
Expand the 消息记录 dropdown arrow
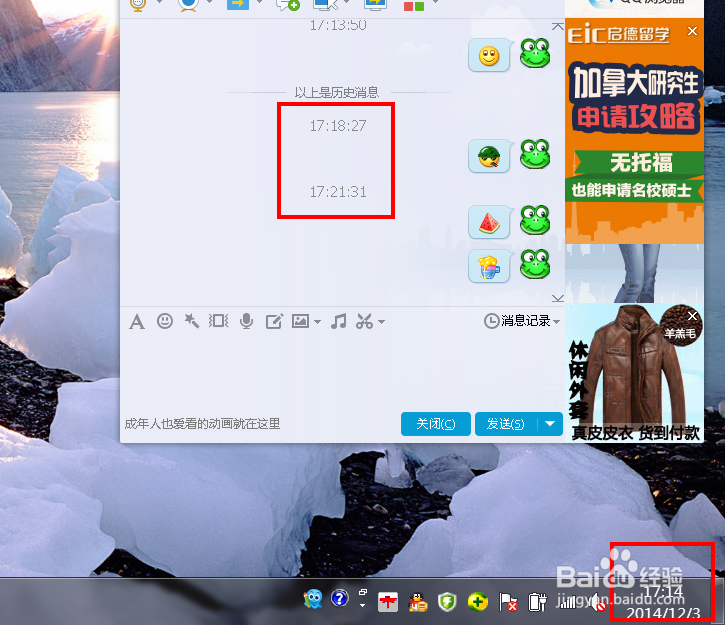[556, 321]
